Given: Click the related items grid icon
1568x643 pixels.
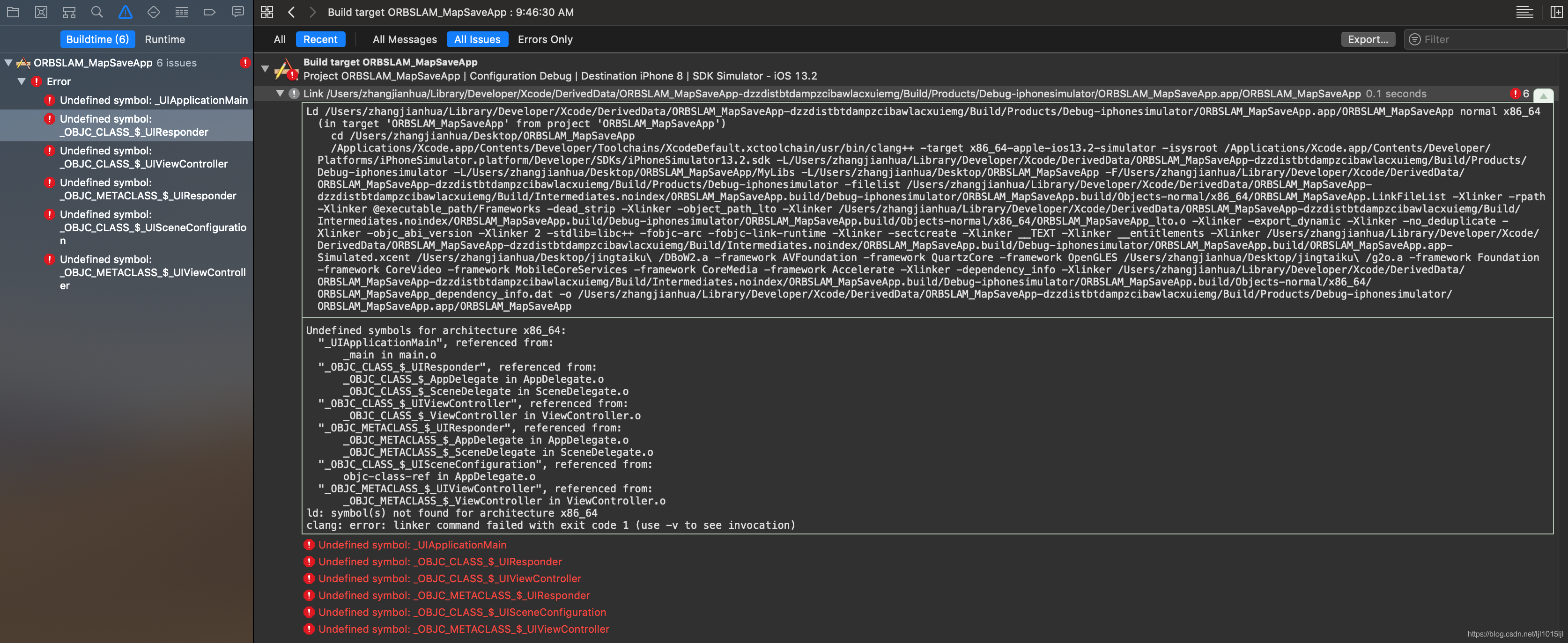Looking at the screenshot, I should (x=266, y=12).
